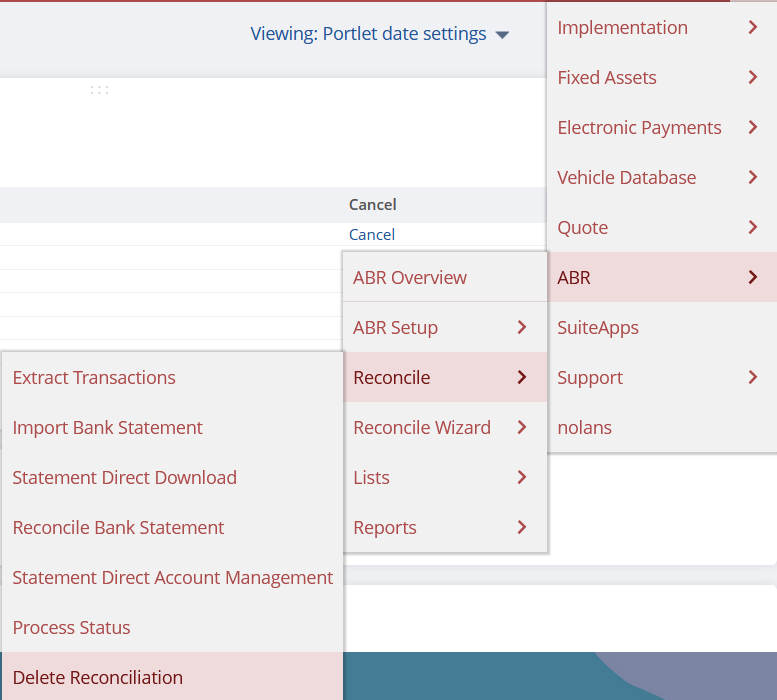Select SuiteApps in the main menu

pos(598,327)
